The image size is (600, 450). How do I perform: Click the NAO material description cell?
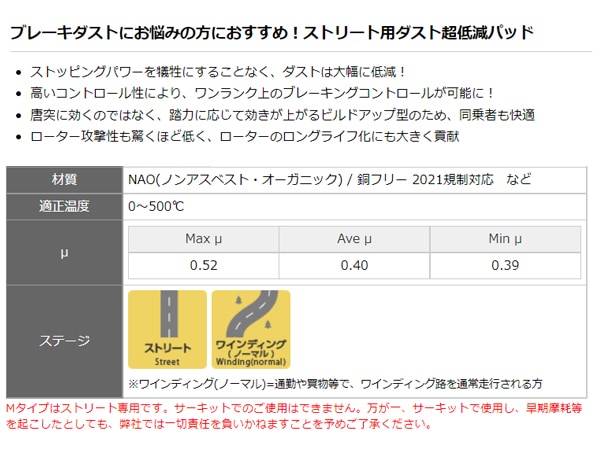coord(330,180)
